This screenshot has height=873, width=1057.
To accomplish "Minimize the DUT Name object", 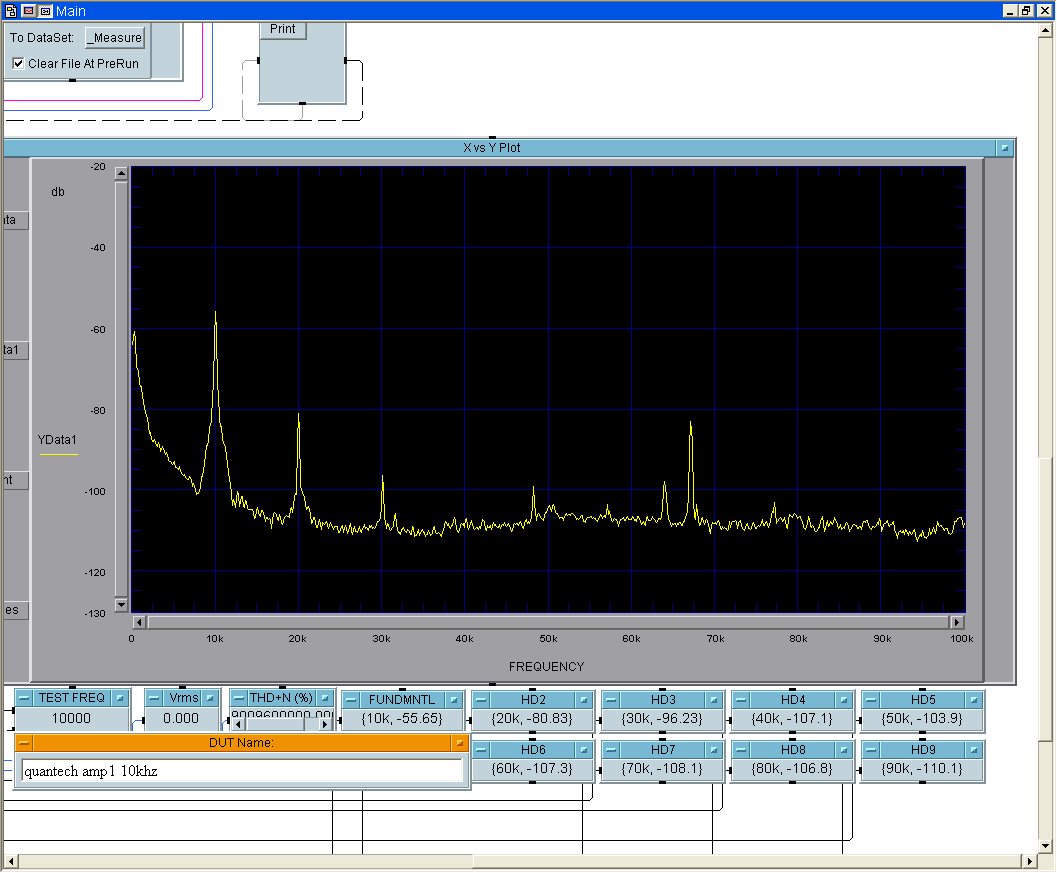I will click(24, 743).
